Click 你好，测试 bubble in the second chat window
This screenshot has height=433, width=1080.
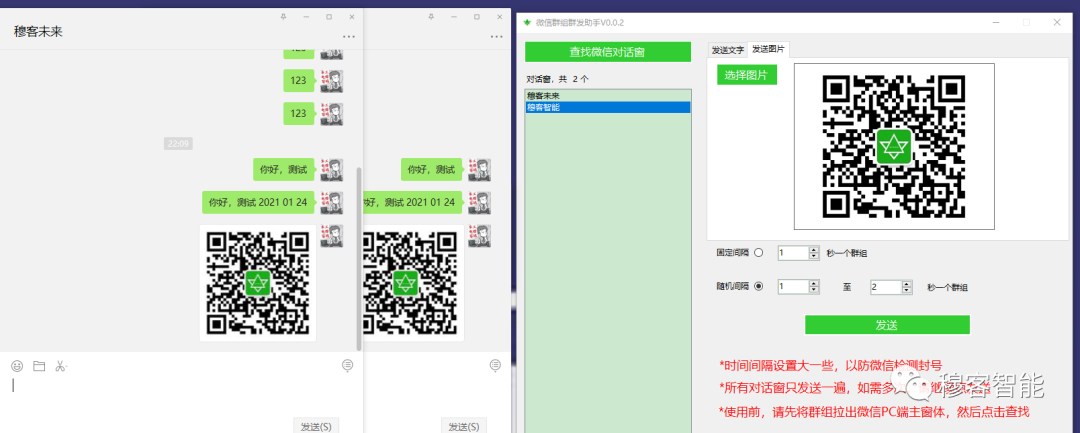(x=432, y=169)
